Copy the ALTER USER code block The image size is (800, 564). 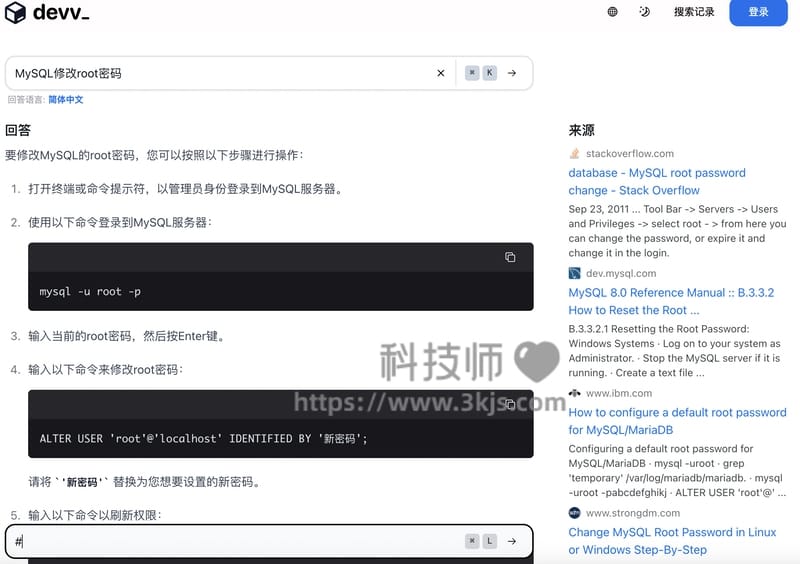pos(510,404)
